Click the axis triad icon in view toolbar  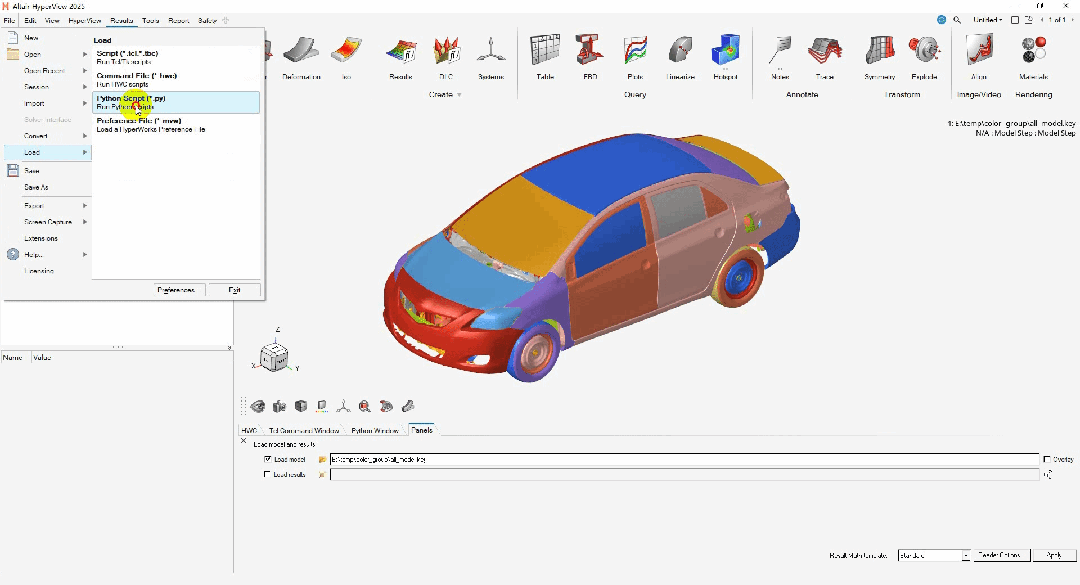[x=343, y=406]
